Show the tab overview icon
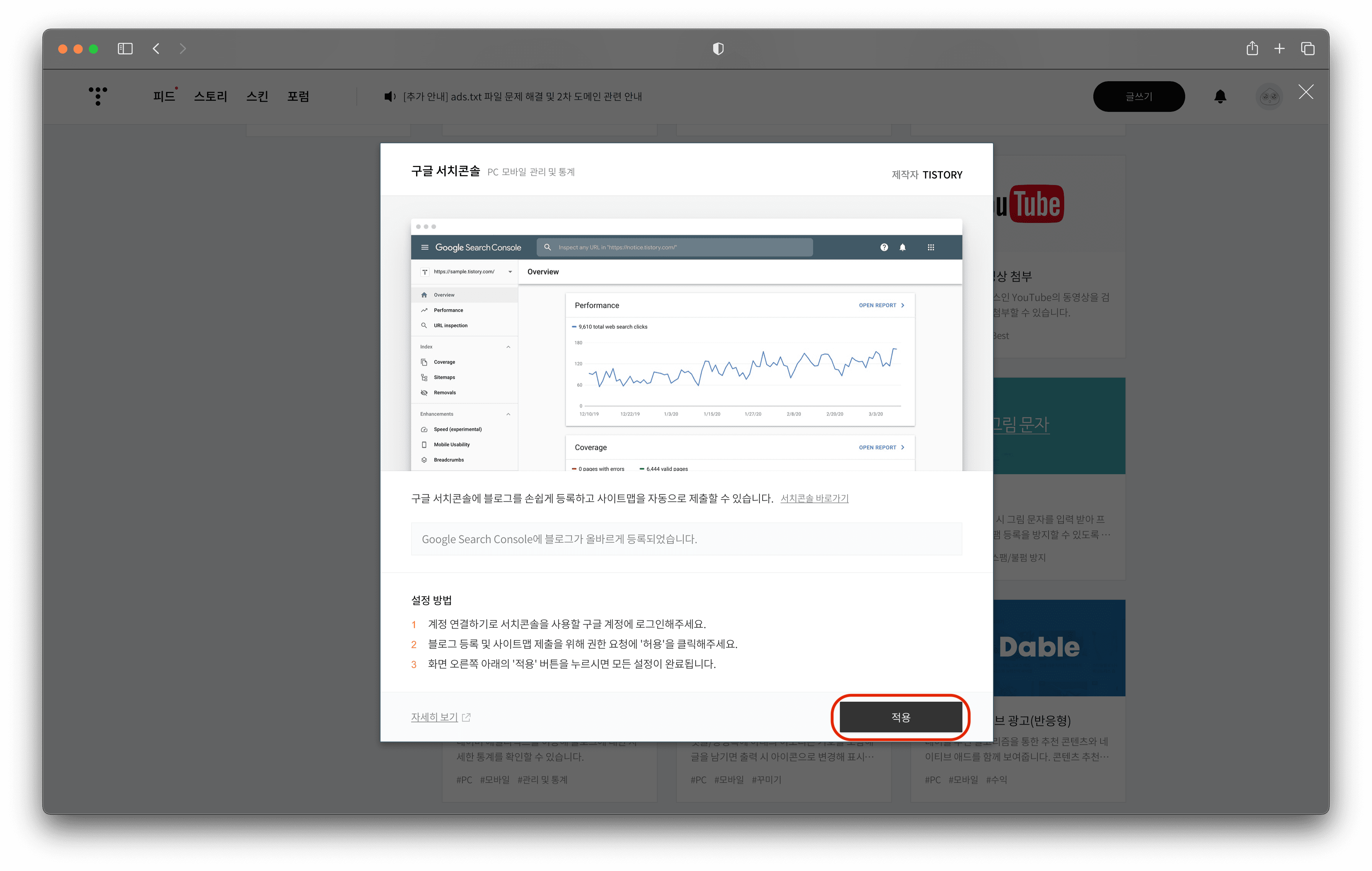 click(x=1308, y=49)
